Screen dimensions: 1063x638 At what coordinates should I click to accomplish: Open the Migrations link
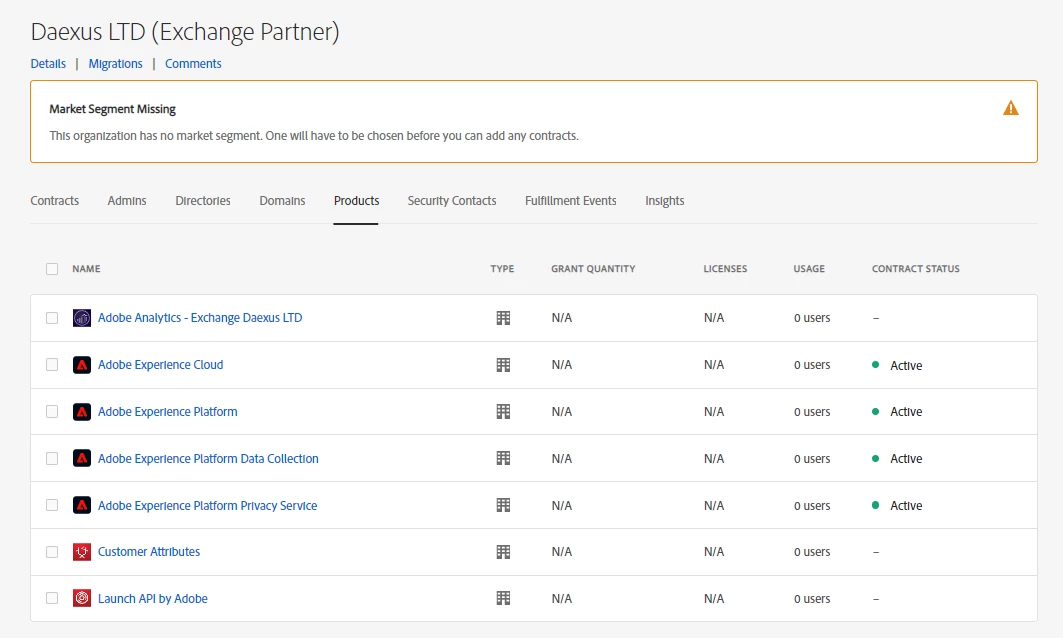pyautogui.click(x=116, y=64)
